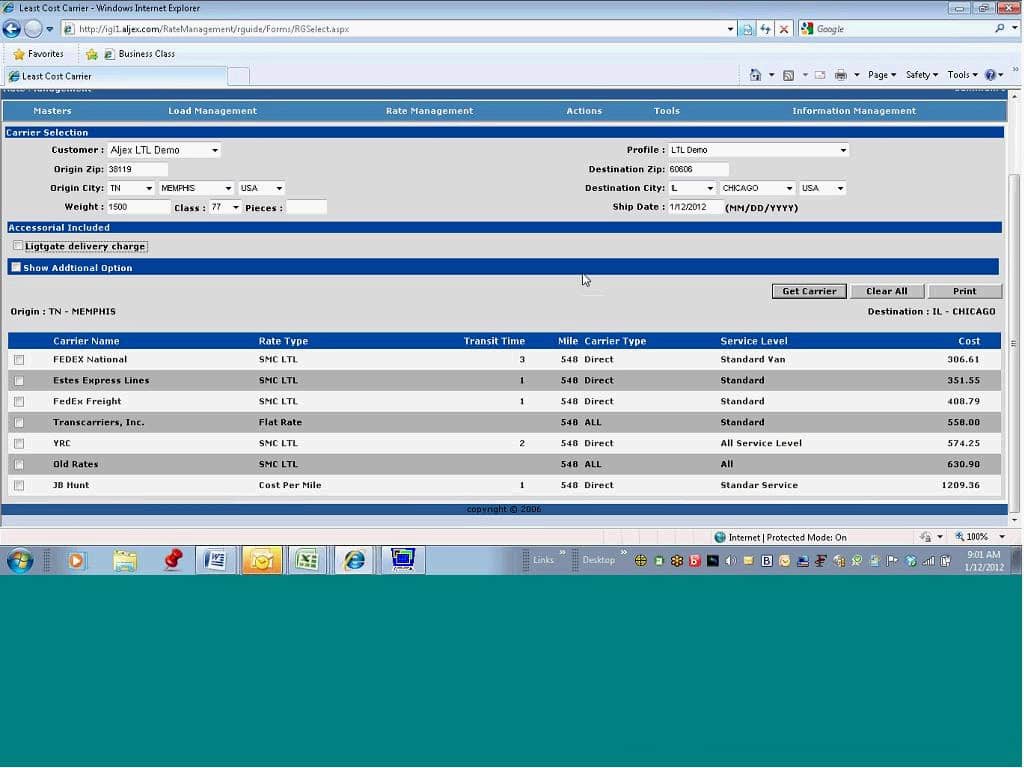Open the Business Class favorite link
This screenshot has width=1024, height=768.
click(x=140, y=54)
